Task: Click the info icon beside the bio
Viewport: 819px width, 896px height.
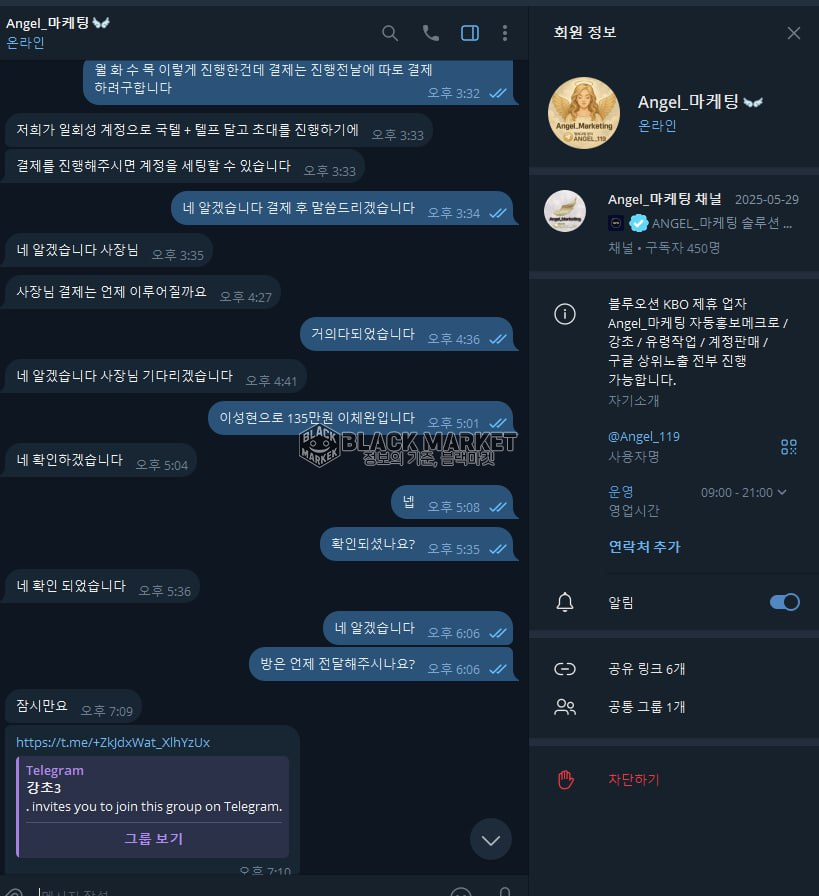Action: point(565,314)
